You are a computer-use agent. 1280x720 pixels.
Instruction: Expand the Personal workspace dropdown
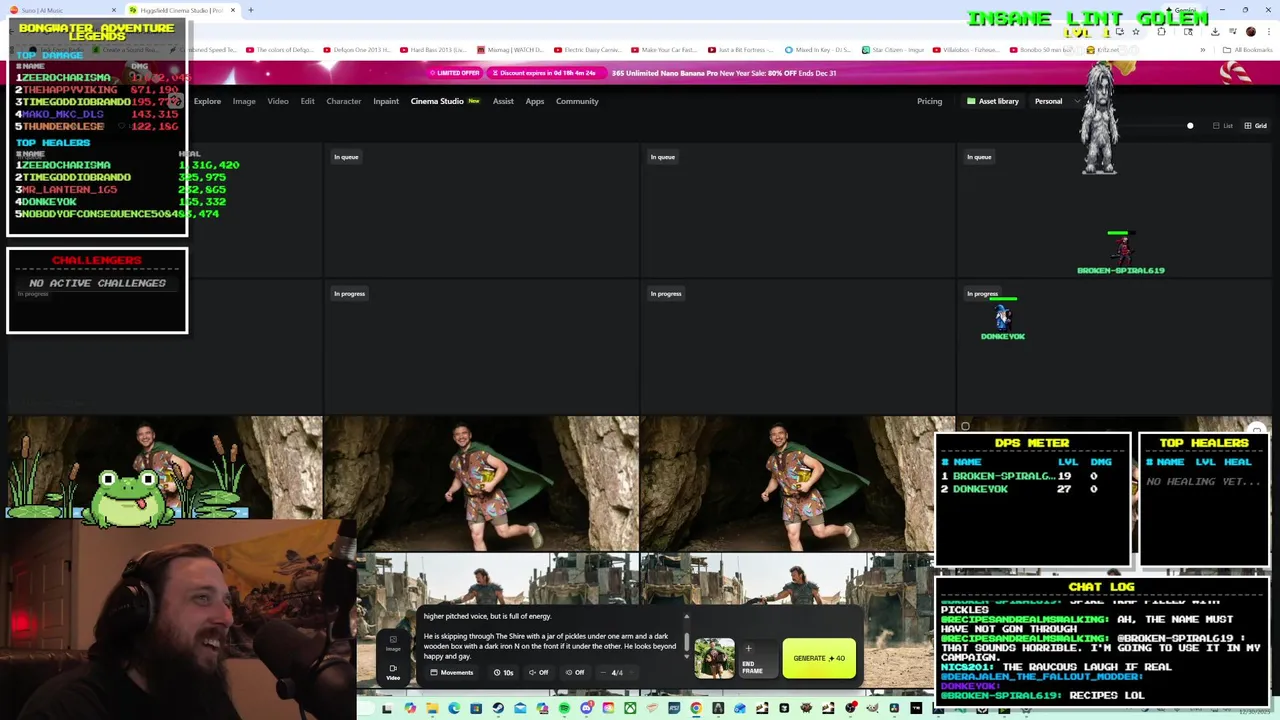(x=1056, y=101)
